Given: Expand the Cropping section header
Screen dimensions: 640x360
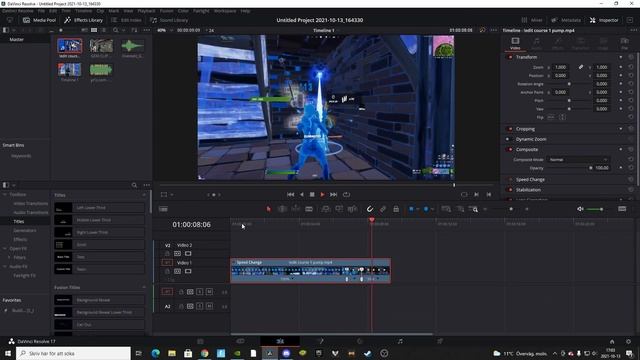Looking at the screenshot, I should coord(525,129).
